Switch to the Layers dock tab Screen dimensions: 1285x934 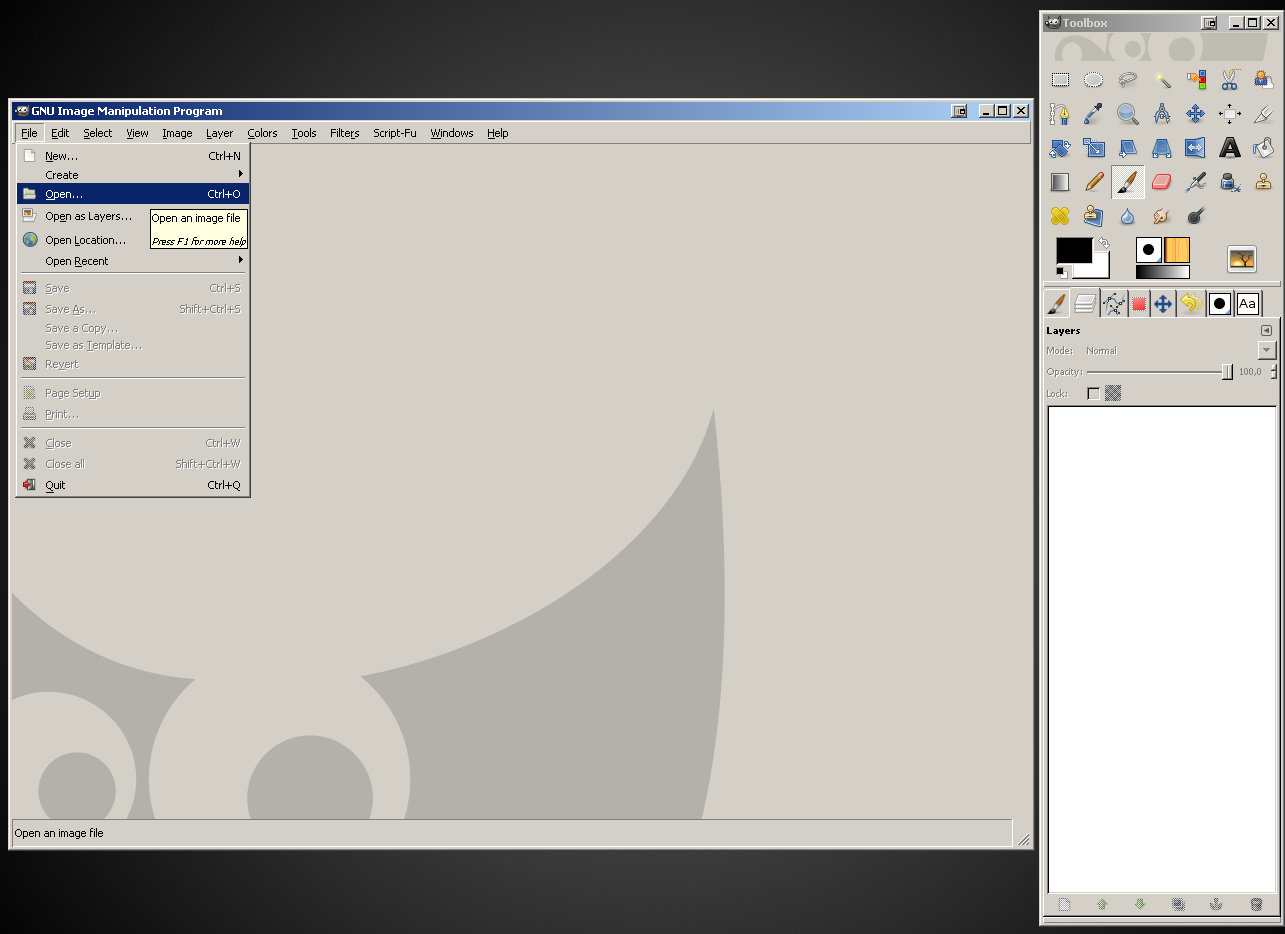[x=1084, y=304]
